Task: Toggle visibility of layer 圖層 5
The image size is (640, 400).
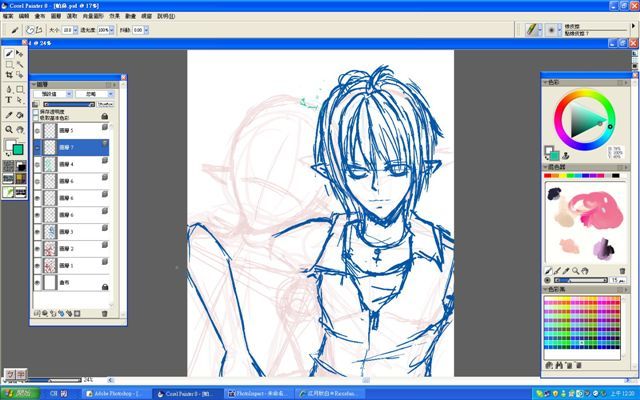Action: coord(38,131)
